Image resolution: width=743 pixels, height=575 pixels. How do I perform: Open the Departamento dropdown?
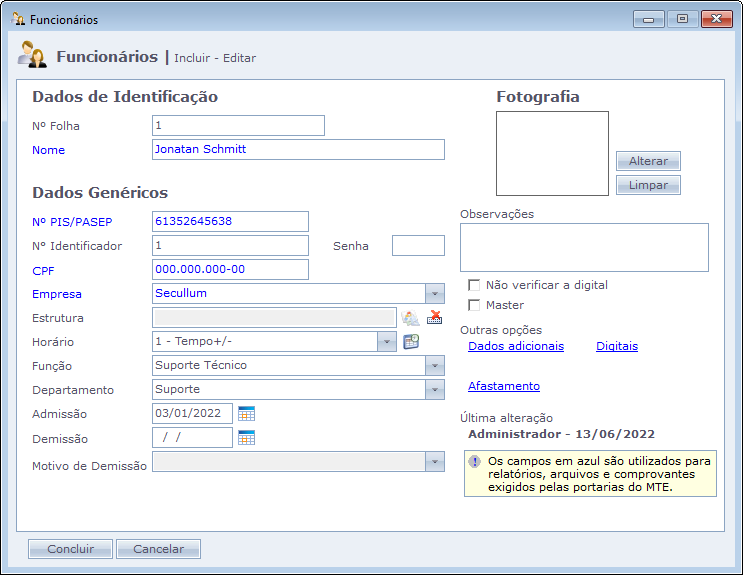point(435,390)
